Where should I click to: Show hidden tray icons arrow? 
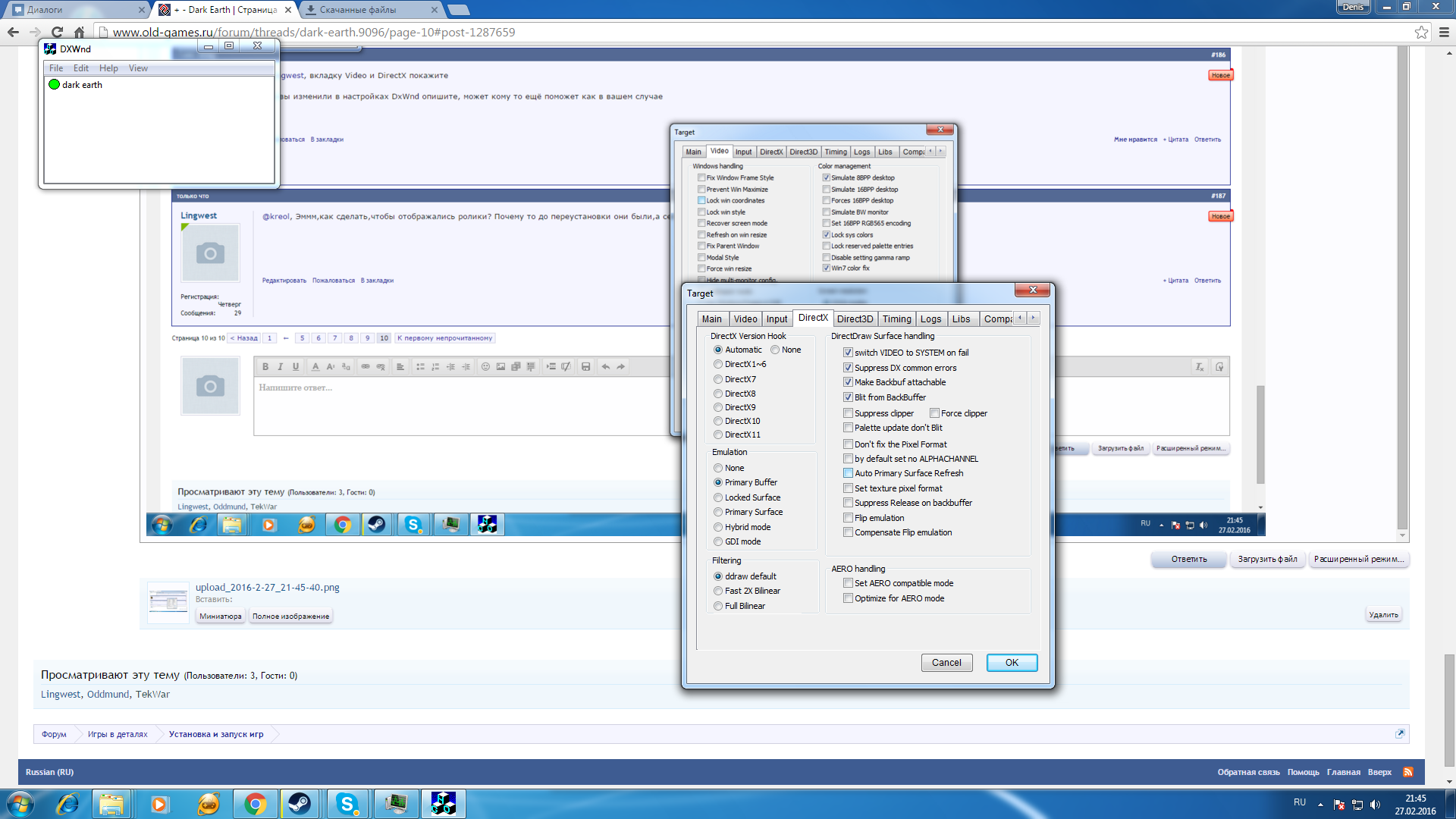(1320, 805)
